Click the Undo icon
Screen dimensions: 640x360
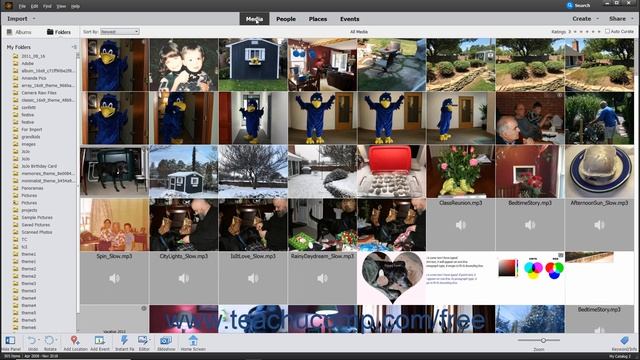(x=32, y=340)
